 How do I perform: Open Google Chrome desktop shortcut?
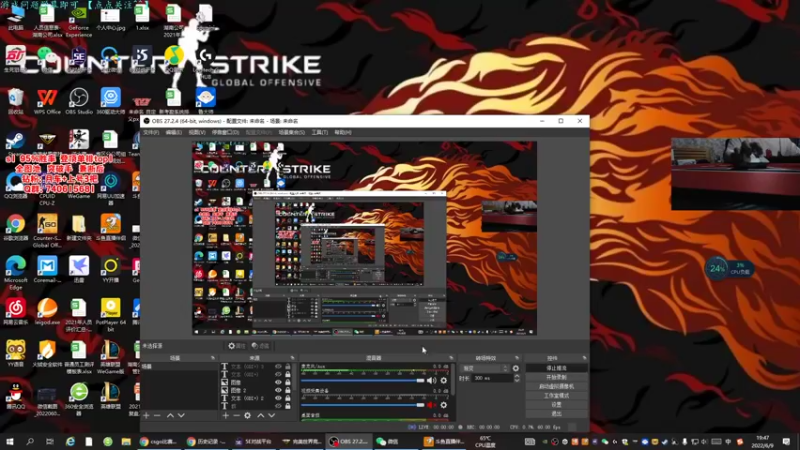15,228
